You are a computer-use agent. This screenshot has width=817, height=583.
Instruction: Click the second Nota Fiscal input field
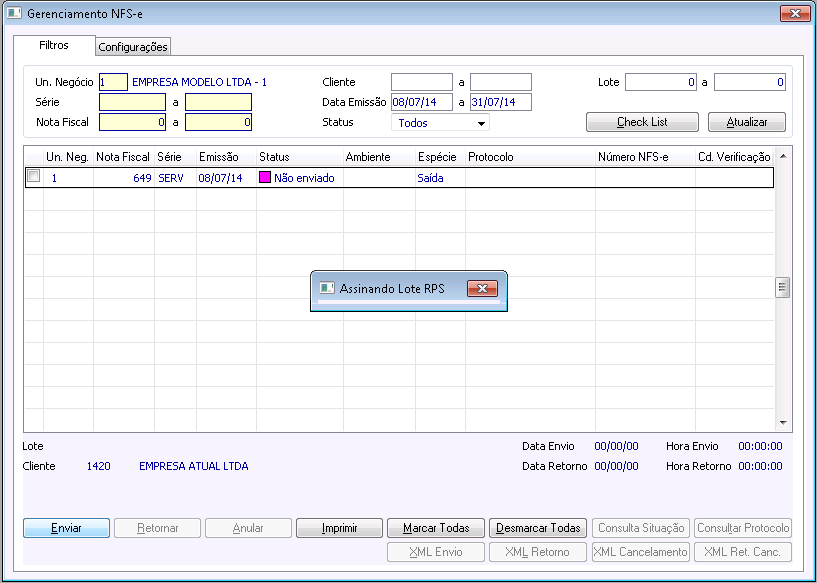(218, 122)
